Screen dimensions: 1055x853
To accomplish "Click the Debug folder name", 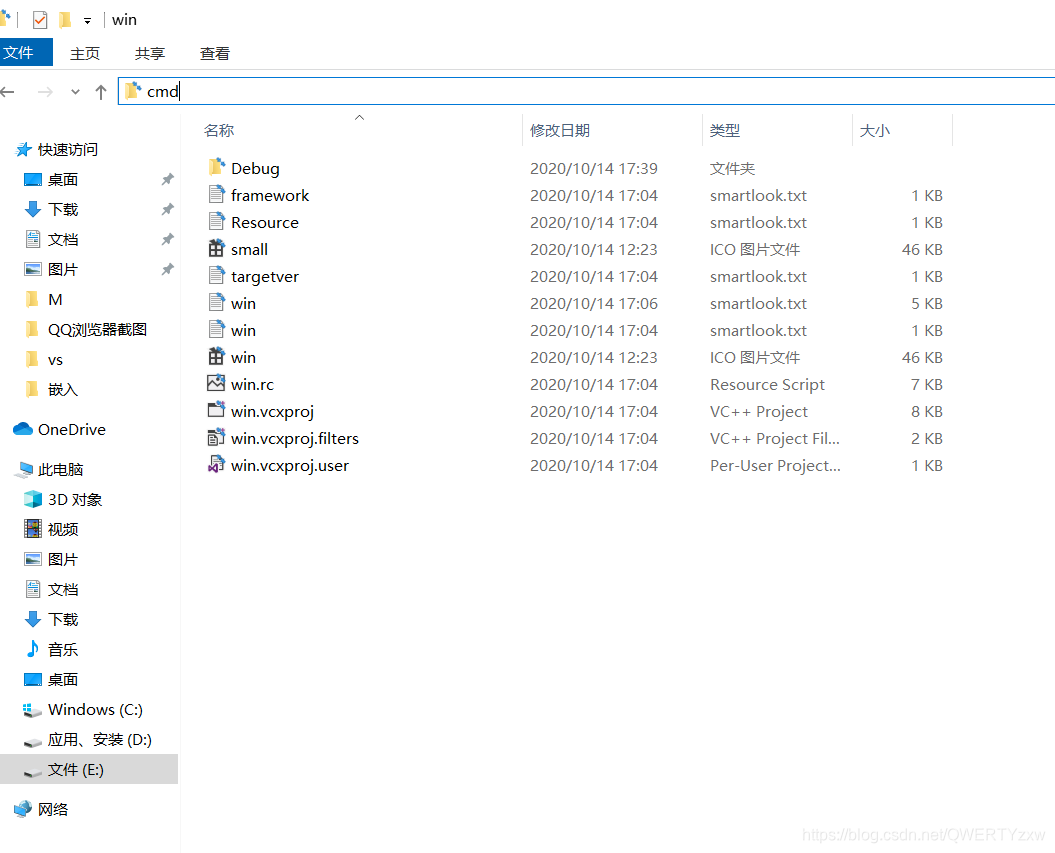I will coord(255,168).
